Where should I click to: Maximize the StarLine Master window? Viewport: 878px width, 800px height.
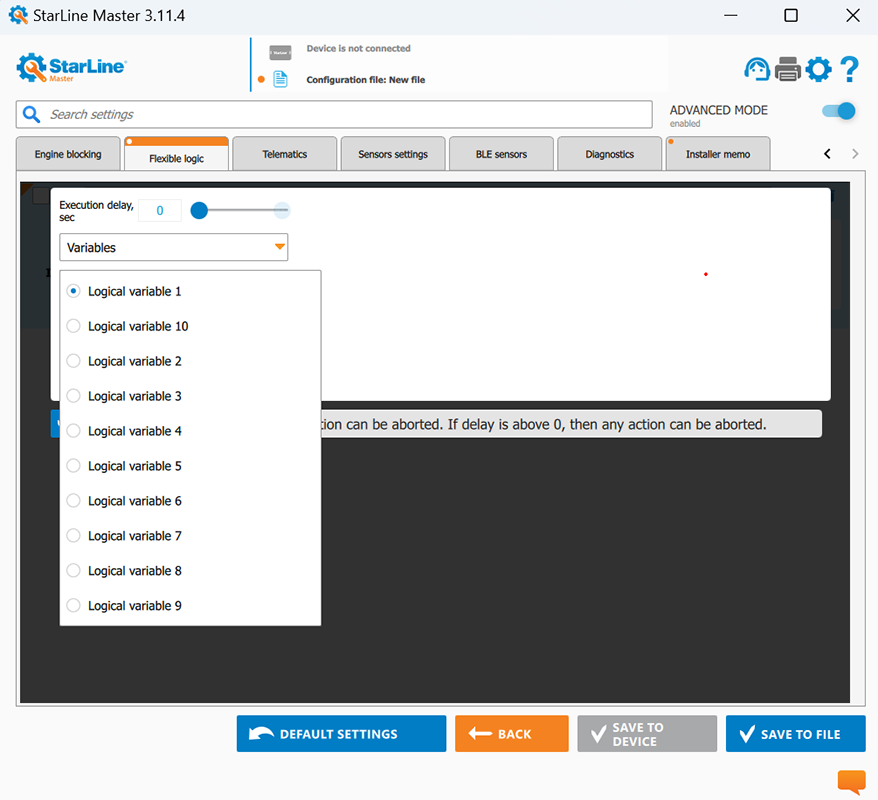791,15
